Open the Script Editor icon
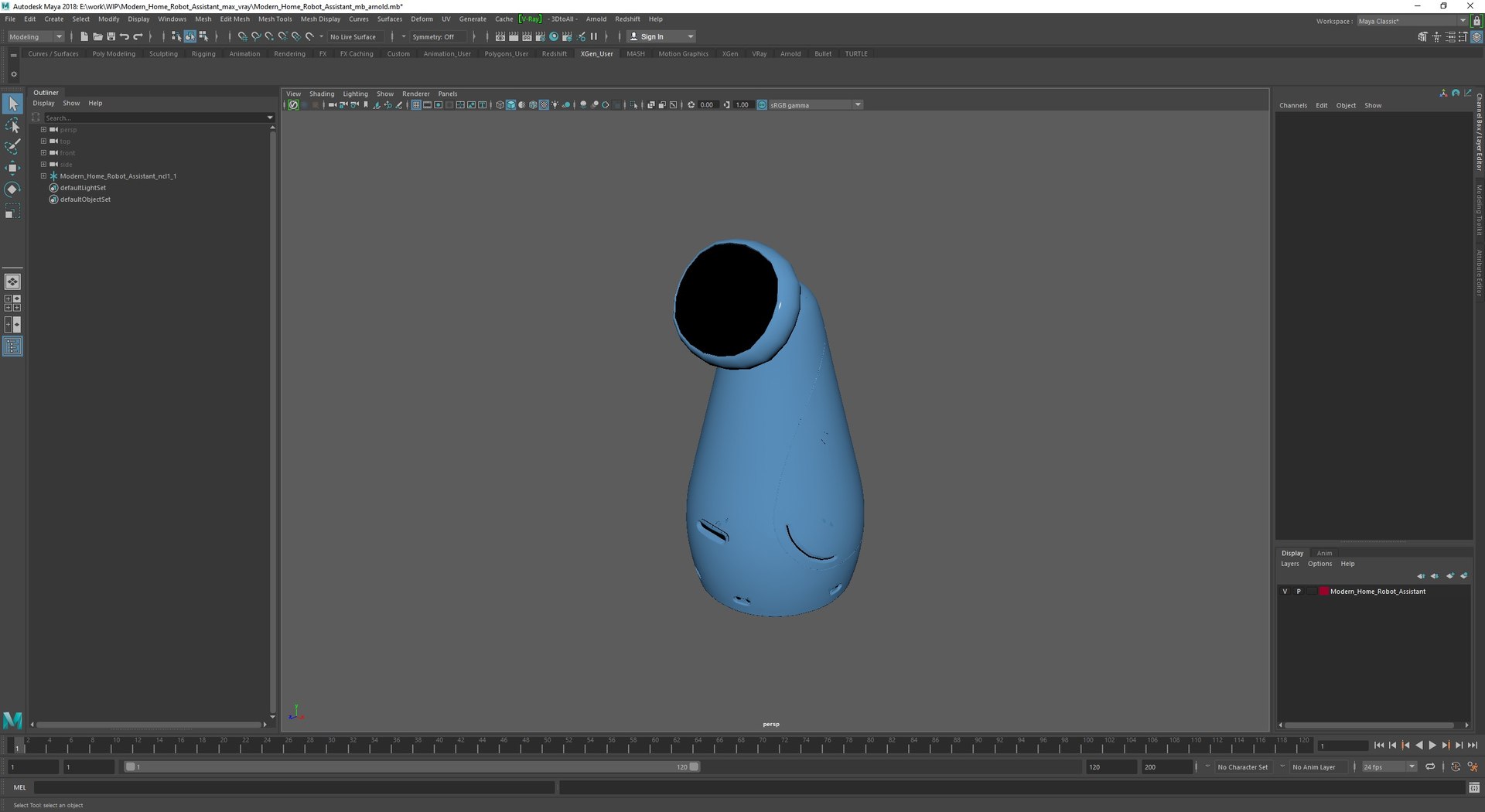The height and width of the screenshot is (812, 1485). pos(1474,787)
